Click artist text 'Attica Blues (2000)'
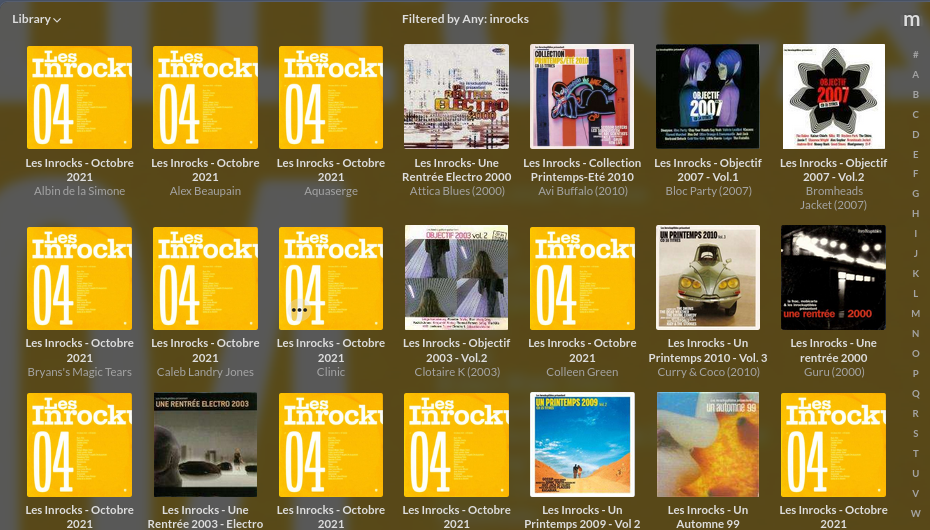The height and width of the screenshot is (530, 930). click(x=457, y=191)
